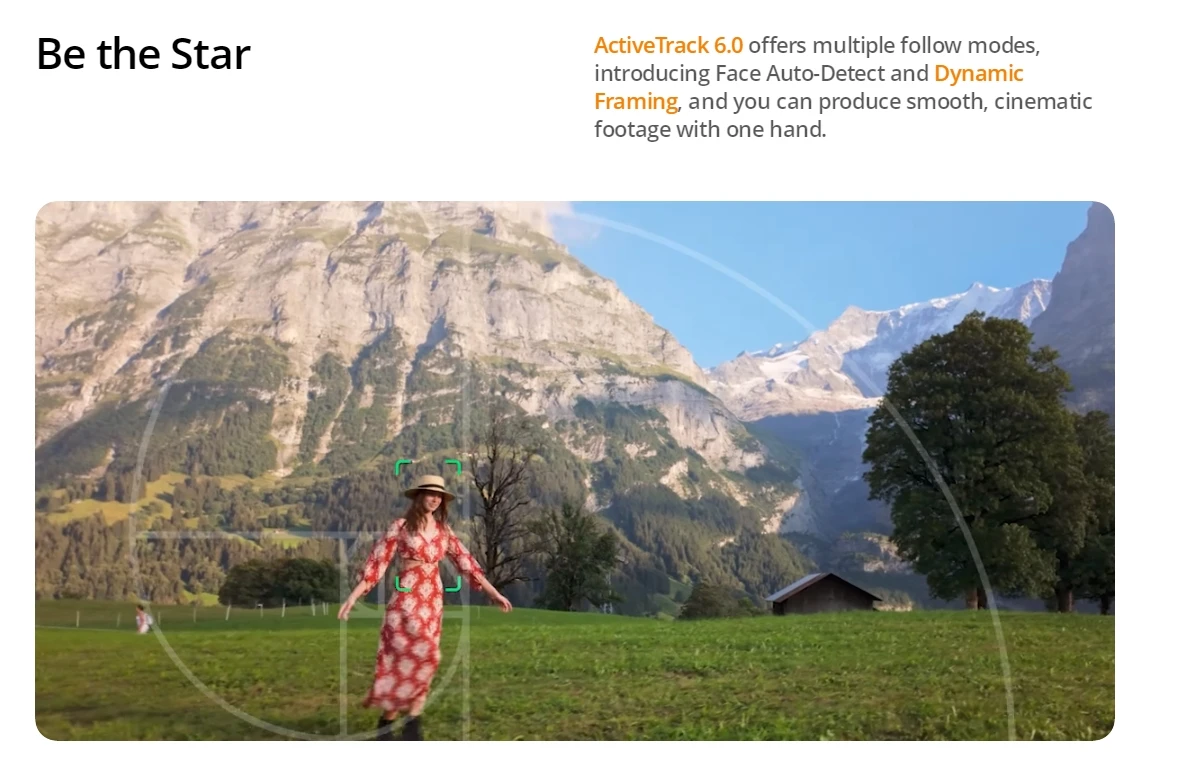Screen dimensions: 1184x774
Task: Click the orange word Framing
Action: [636, 101]
